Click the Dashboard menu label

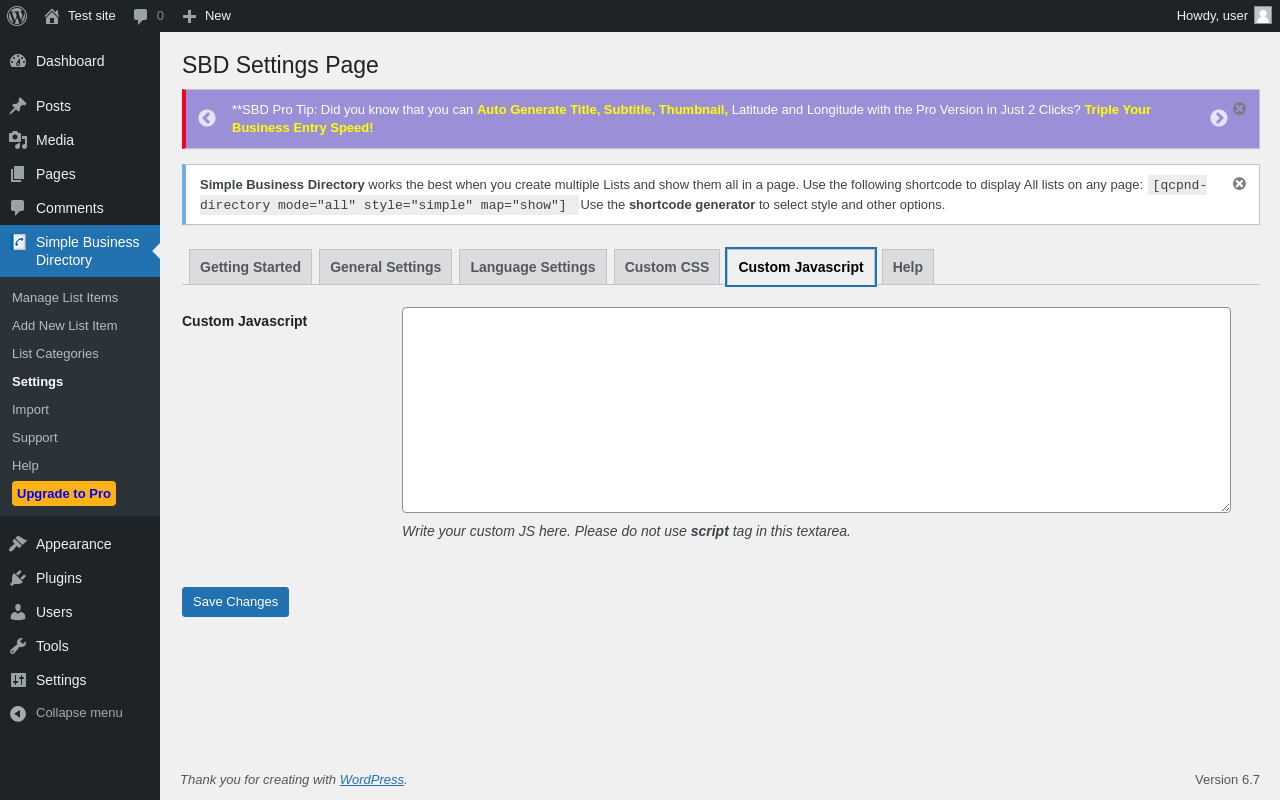[70, 61]
